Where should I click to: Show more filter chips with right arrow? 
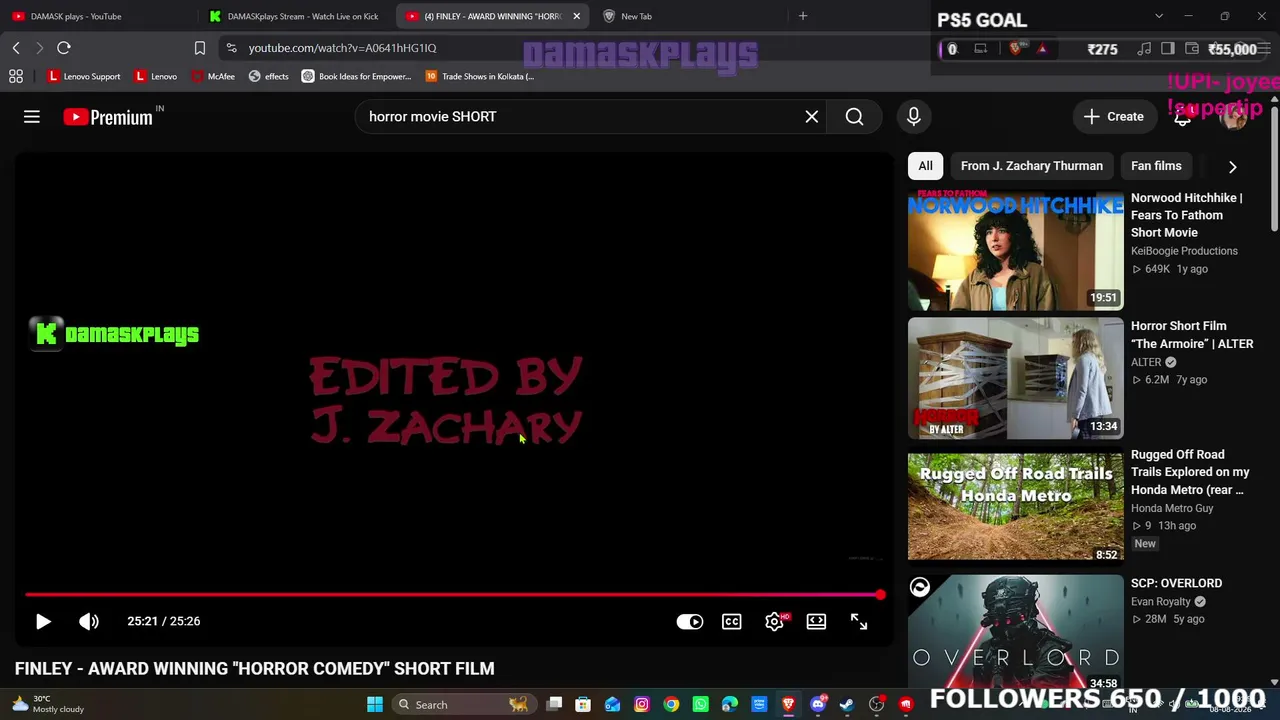point(1232,167)
